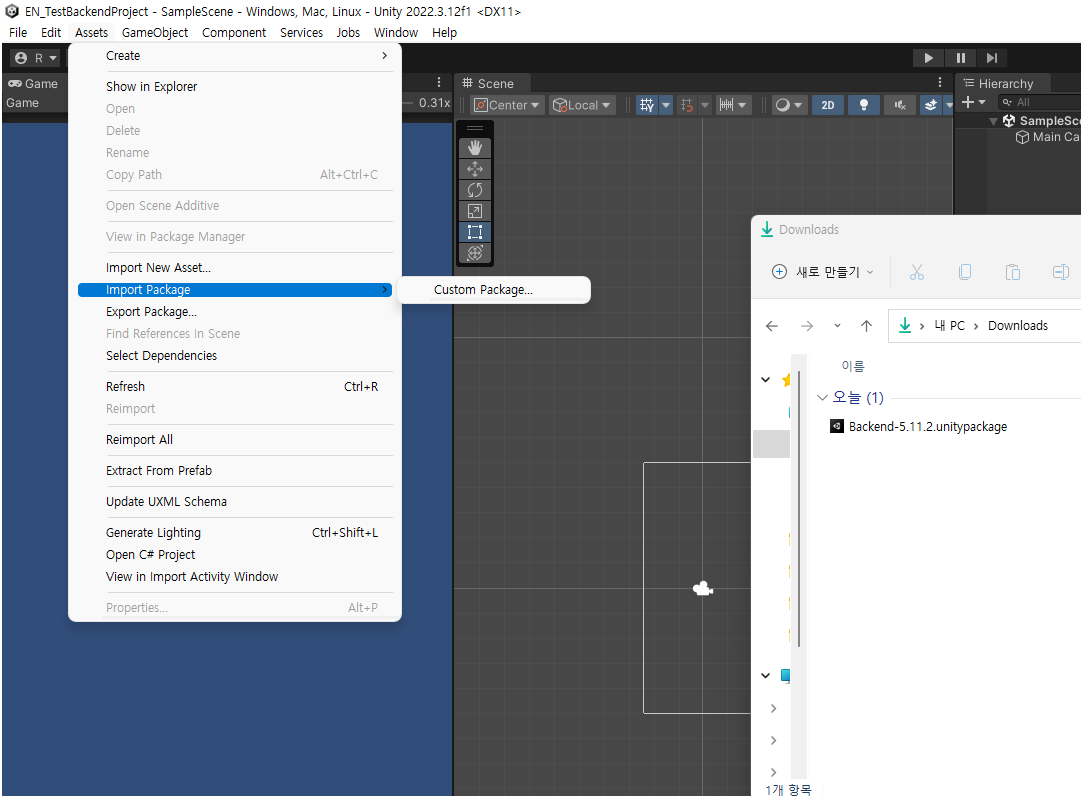Open the Hierarchy plus create dropdown

973,102
